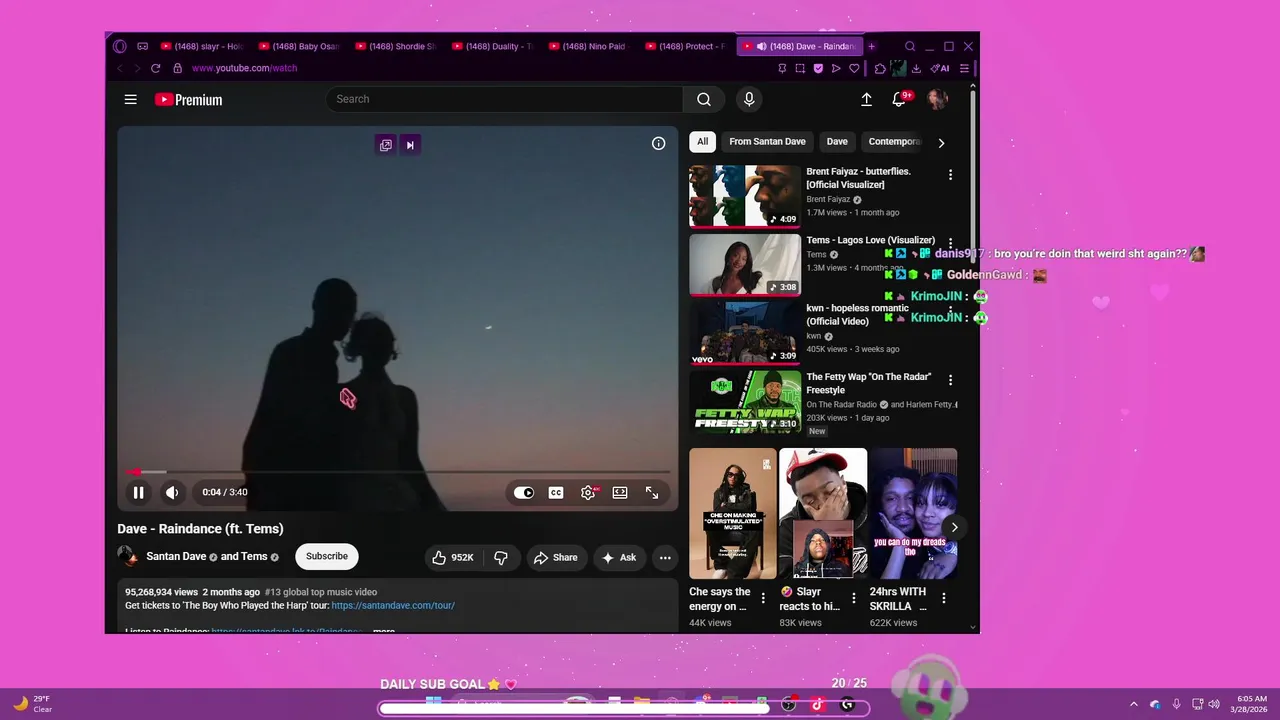This screenshot has width=1280, height=720.
Task: Toggle closed captions CC button
Action: point(556,492)
